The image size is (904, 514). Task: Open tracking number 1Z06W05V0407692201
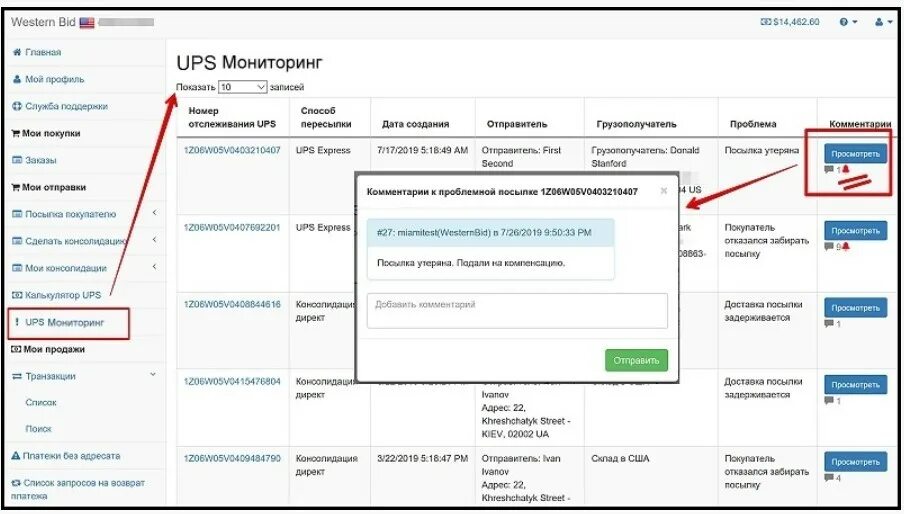(232, 228)
